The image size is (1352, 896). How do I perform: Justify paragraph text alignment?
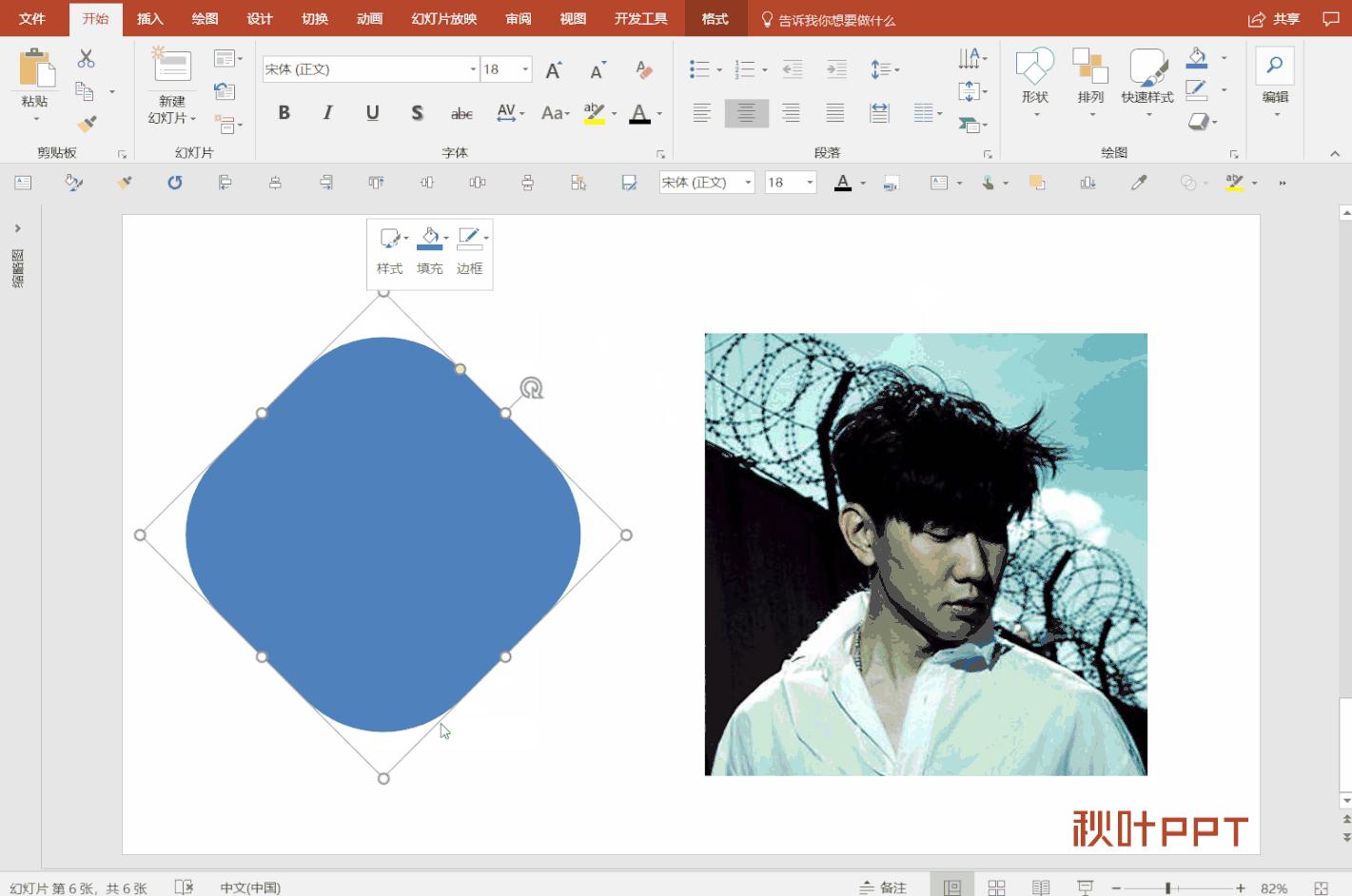point(834,113)
